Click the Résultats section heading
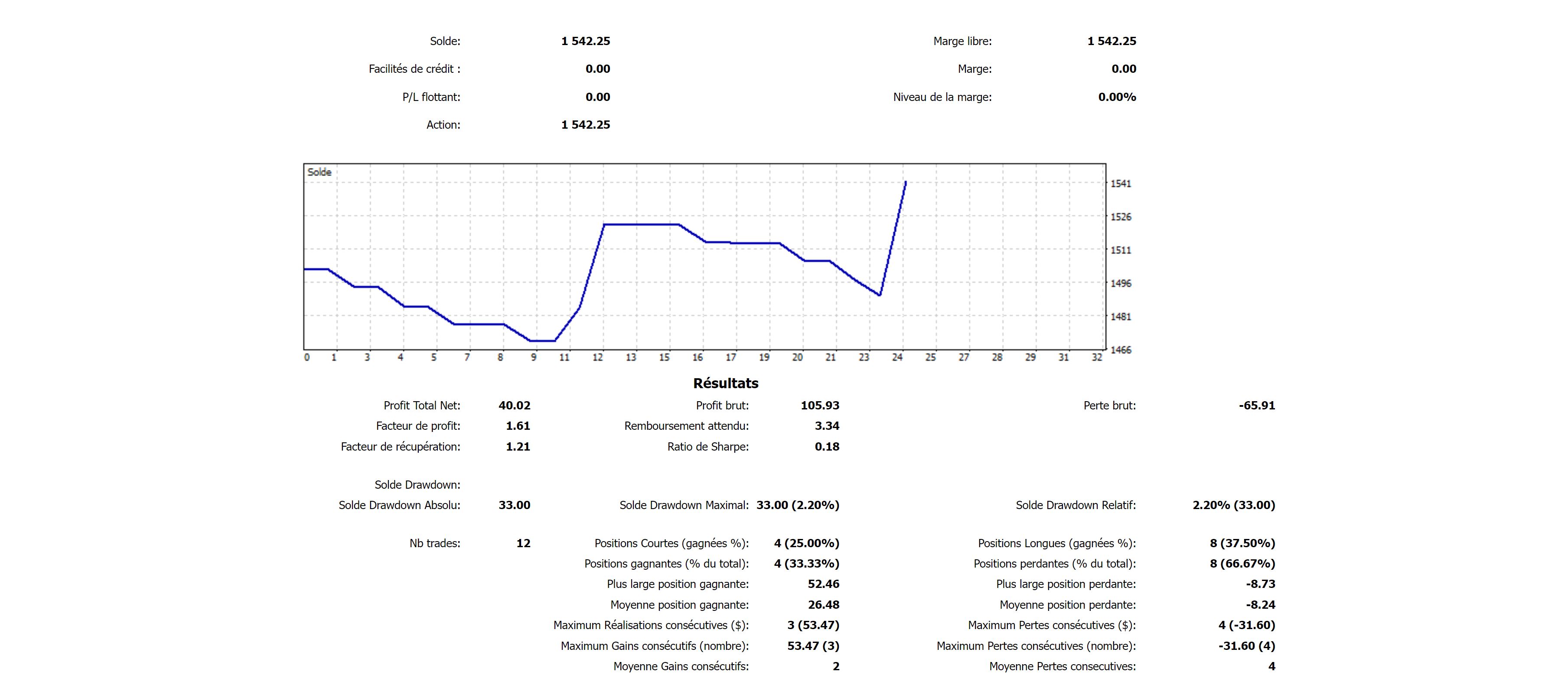Viewport: 1568px width, 688px height. point(726,383)
